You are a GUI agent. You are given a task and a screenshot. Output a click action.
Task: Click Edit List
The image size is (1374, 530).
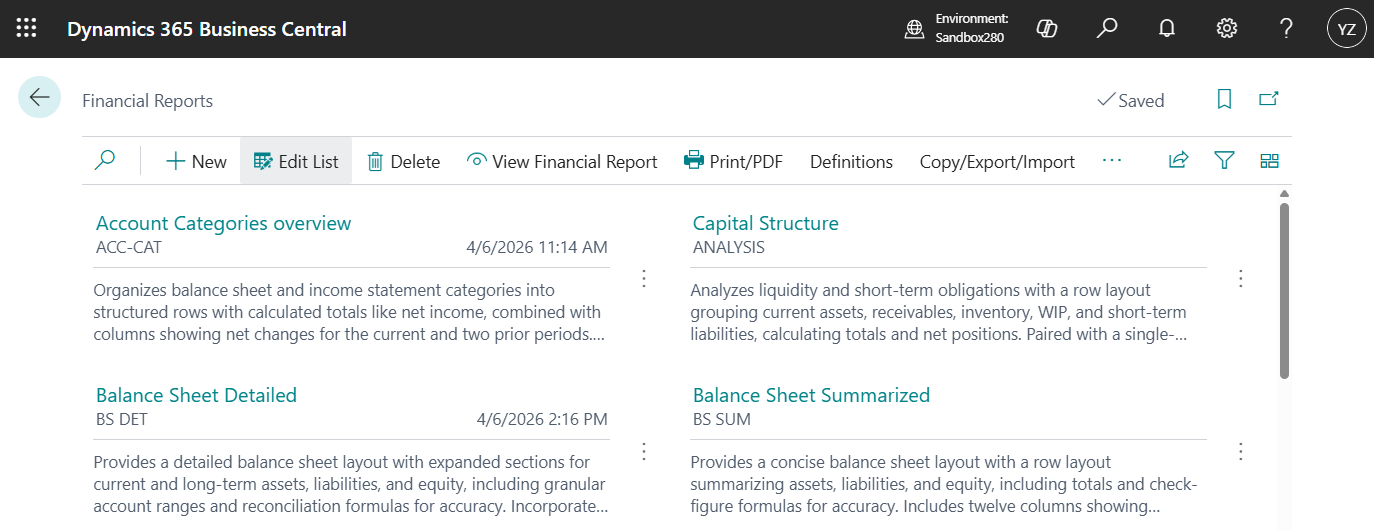296,161
